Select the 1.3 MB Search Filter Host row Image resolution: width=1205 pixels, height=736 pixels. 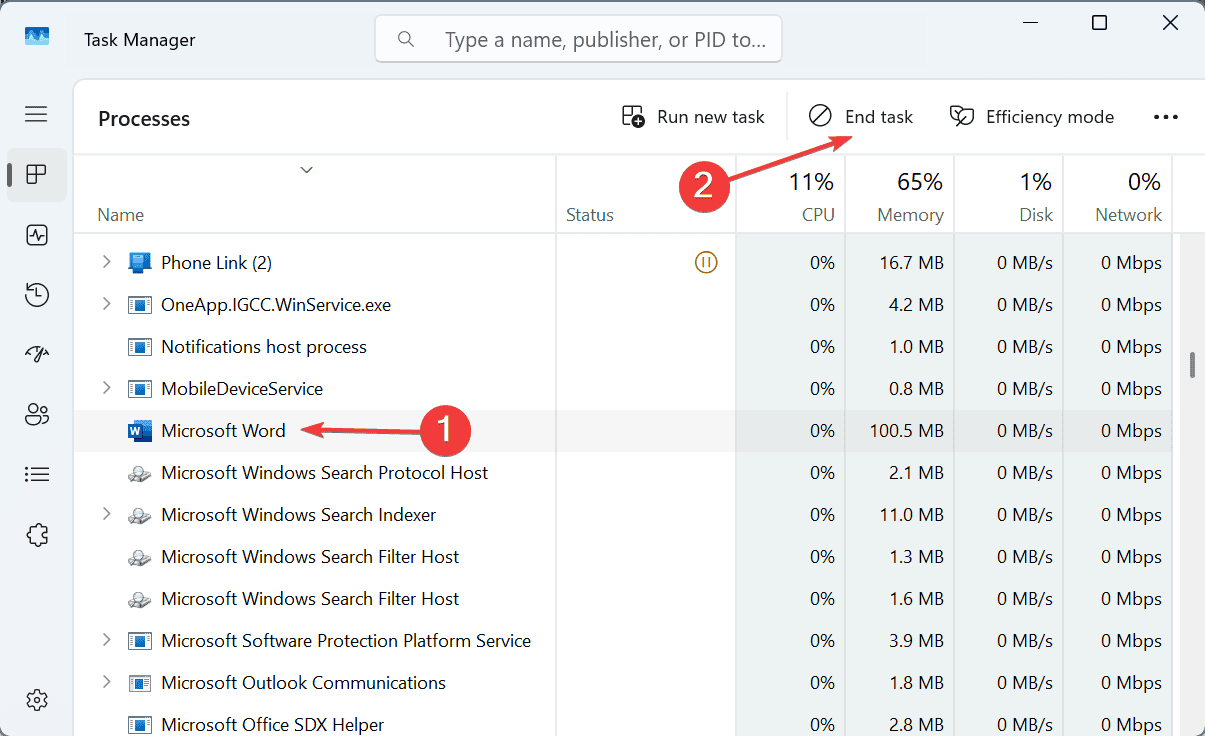coord(623,557)
